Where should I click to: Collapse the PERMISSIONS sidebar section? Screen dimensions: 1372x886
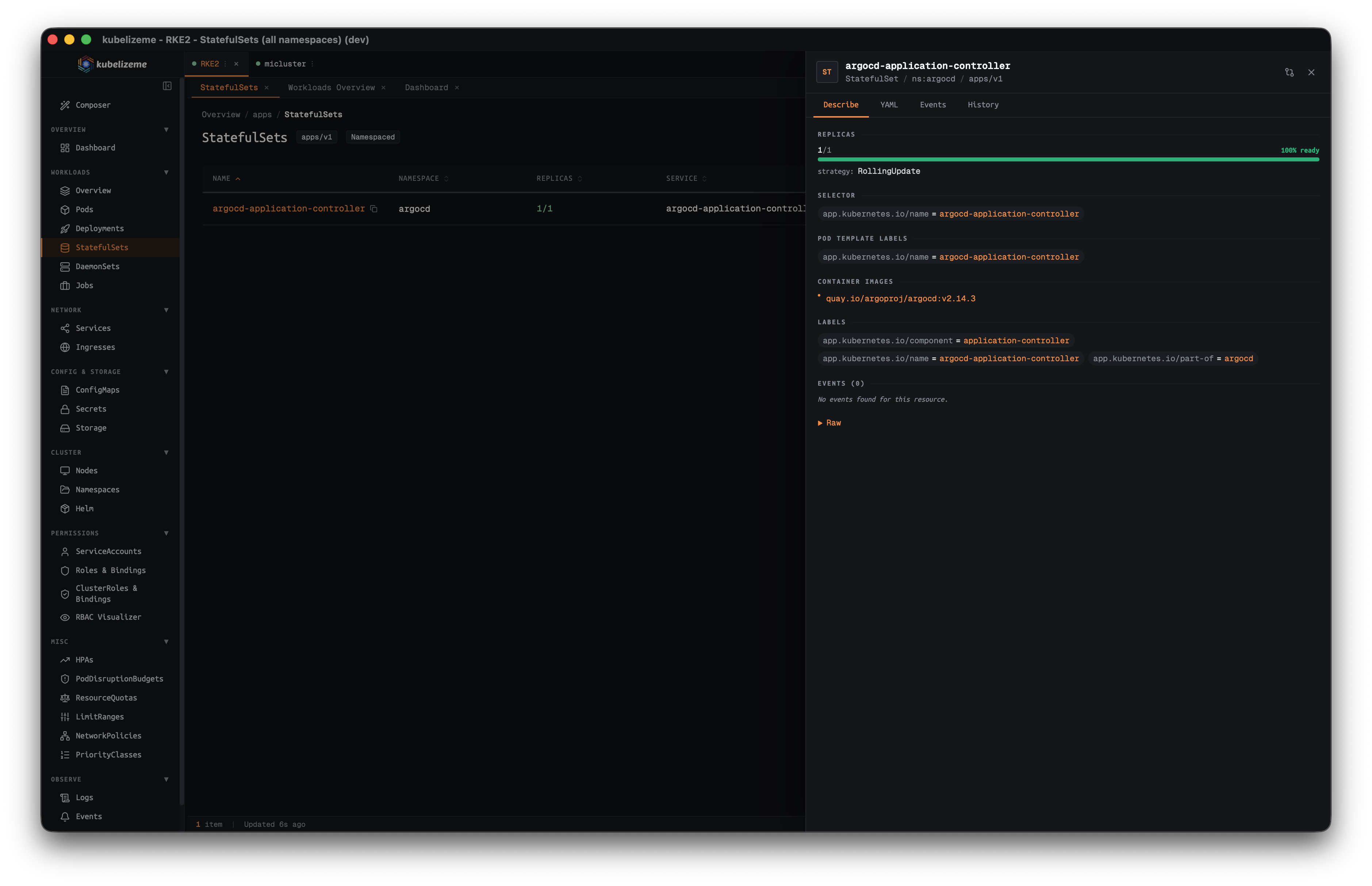166,533
